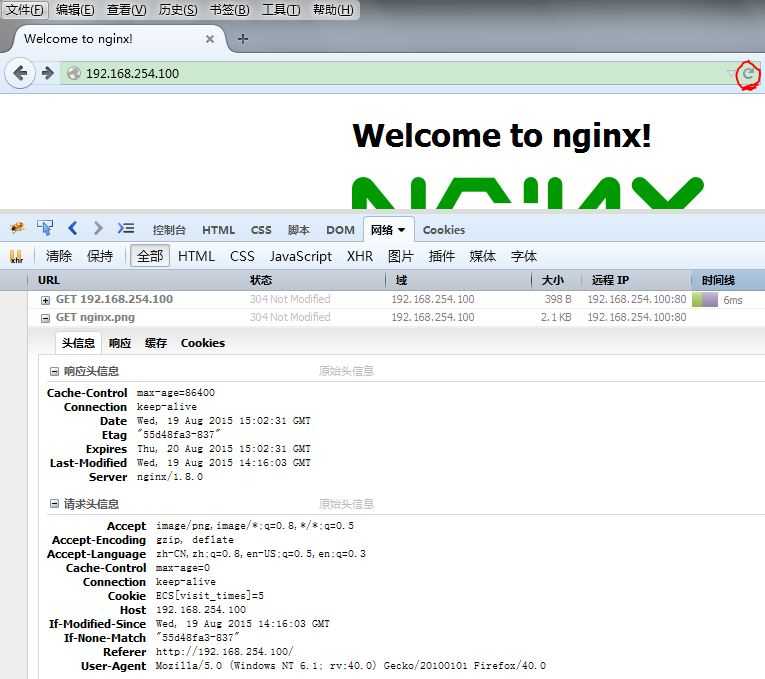
Task: Click the ETag value "55d48fa3-837"
Action: [179, 434]
